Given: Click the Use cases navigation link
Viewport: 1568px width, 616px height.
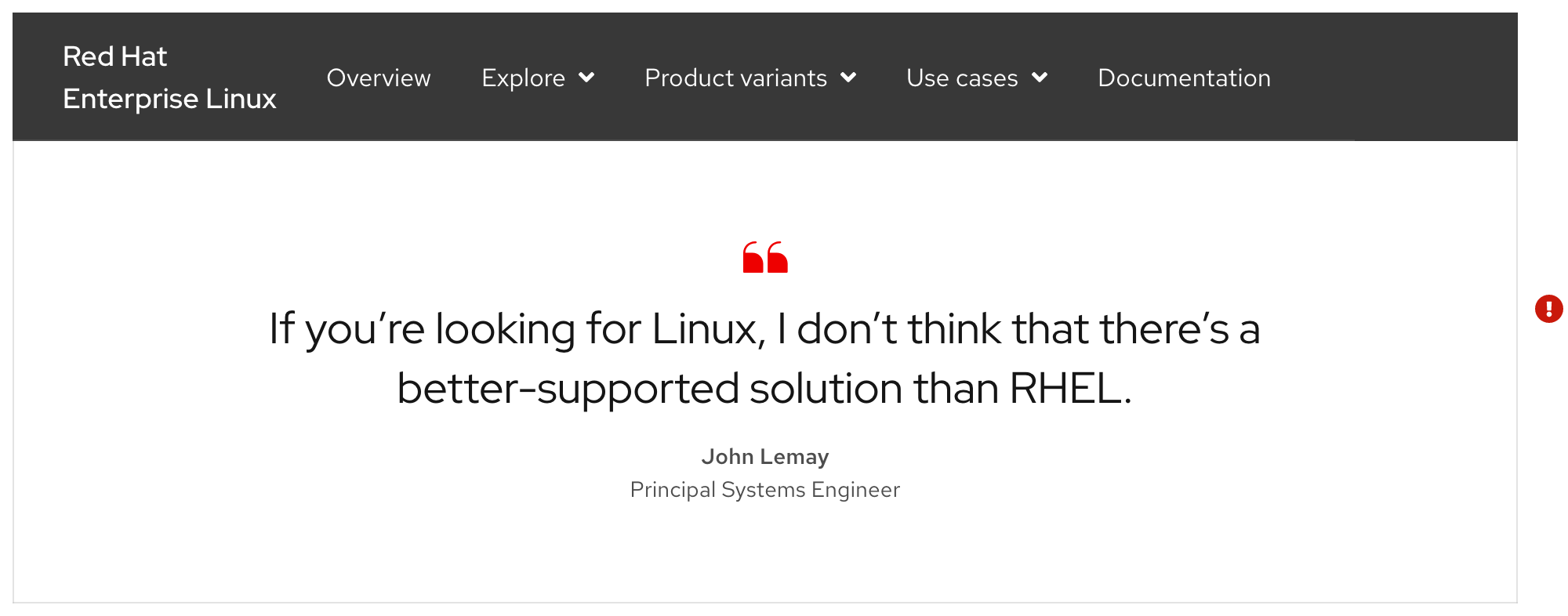Looking at the screenshot, I should (962, 78).
